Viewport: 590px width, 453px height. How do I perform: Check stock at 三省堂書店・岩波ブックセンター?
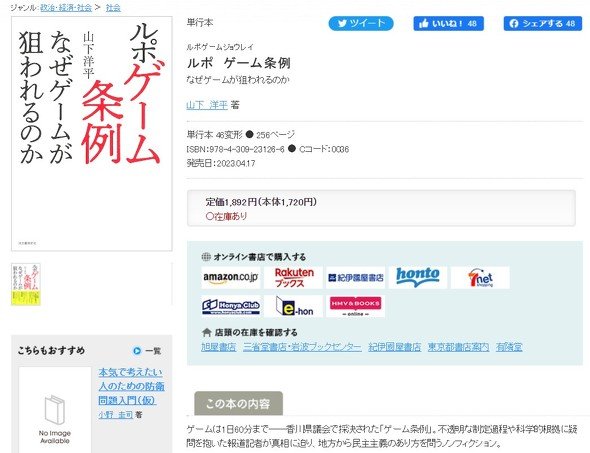pyautogui.click(x=302, y=347)
